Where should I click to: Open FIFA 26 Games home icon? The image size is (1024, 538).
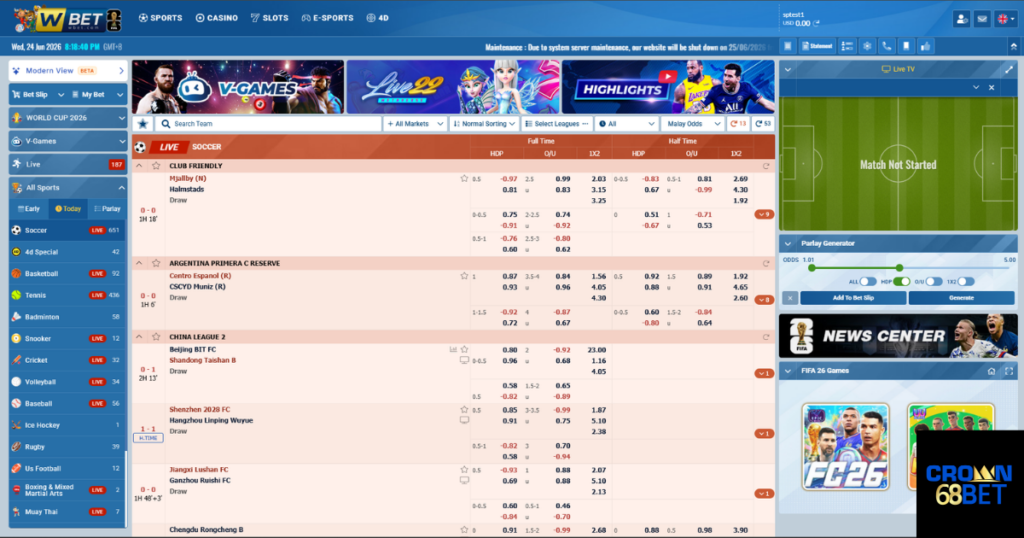coord(991,371)
